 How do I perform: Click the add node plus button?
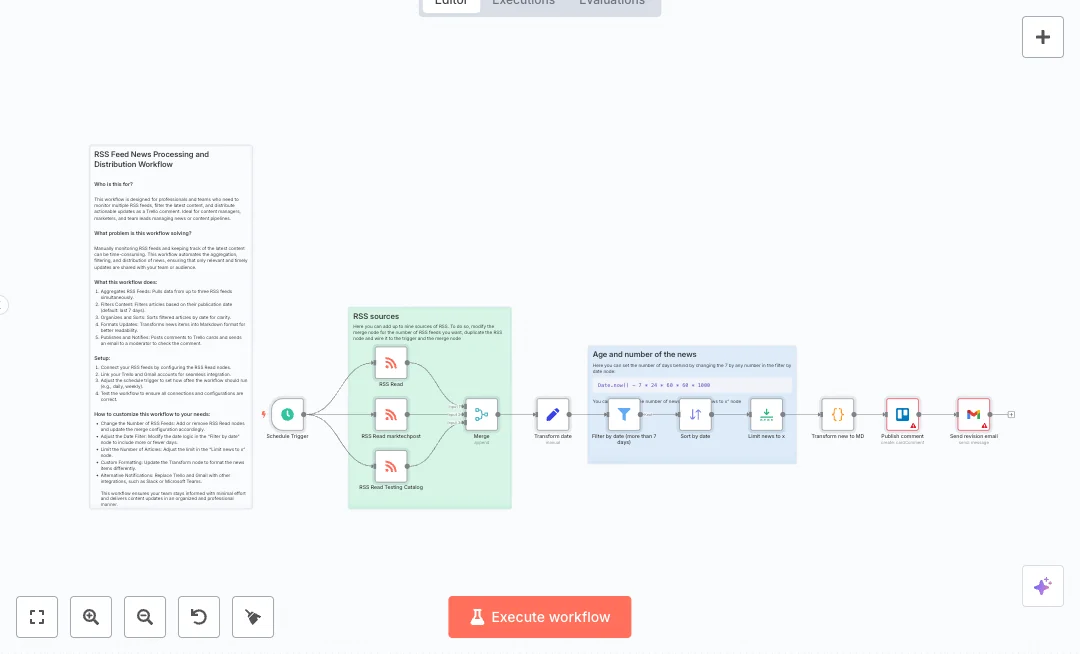click(x=1042, y=37)
